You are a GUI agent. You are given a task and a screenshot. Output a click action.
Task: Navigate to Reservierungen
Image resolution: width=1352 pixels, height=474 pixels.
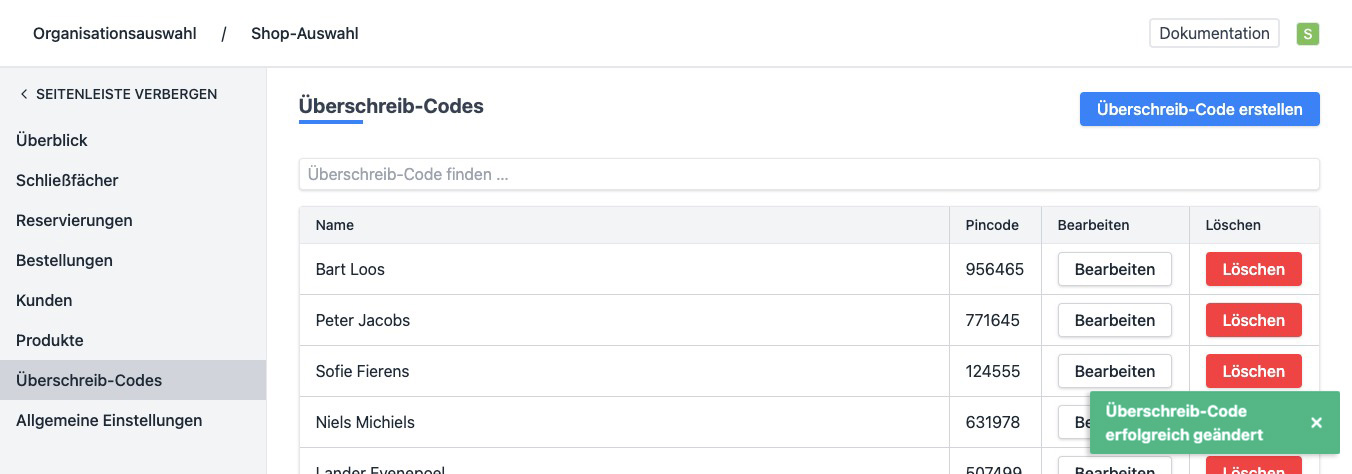[74, 220]
